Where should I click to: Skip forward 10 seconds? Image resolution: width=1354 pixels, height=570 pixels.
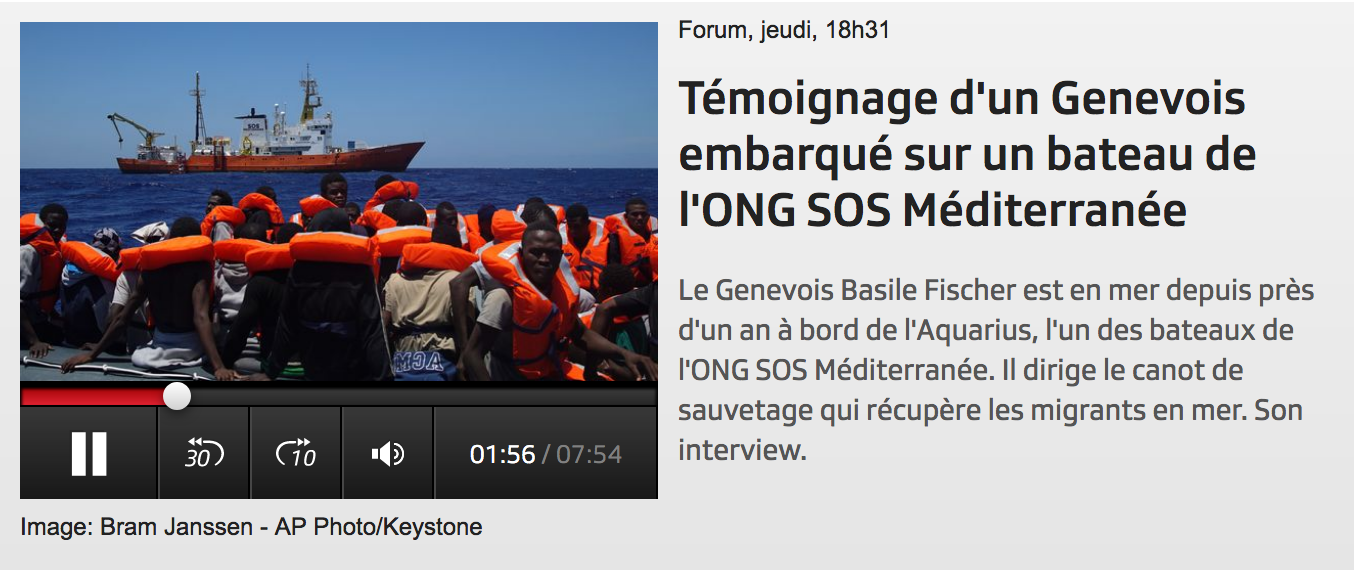[296, 453]
